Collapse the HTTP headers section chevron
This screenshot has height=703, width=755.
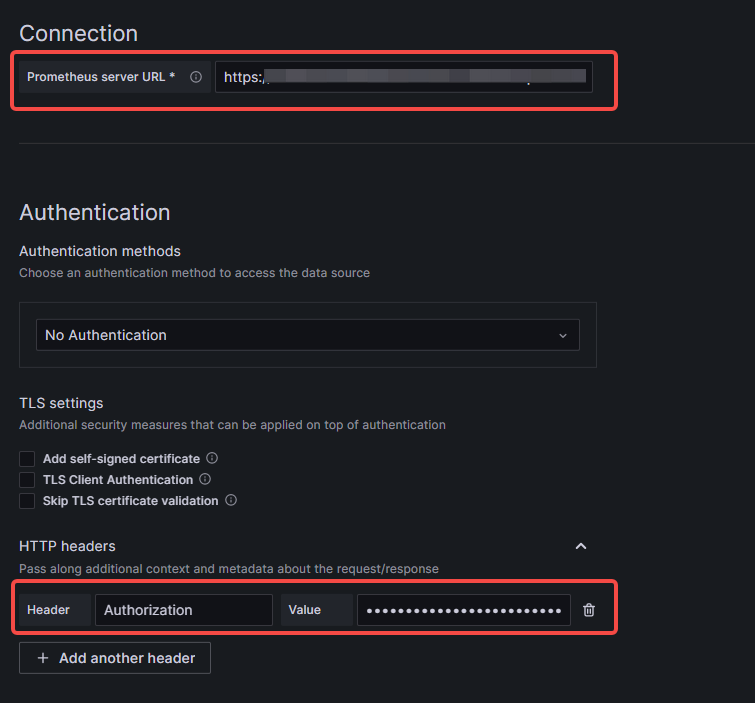(581, 546)
